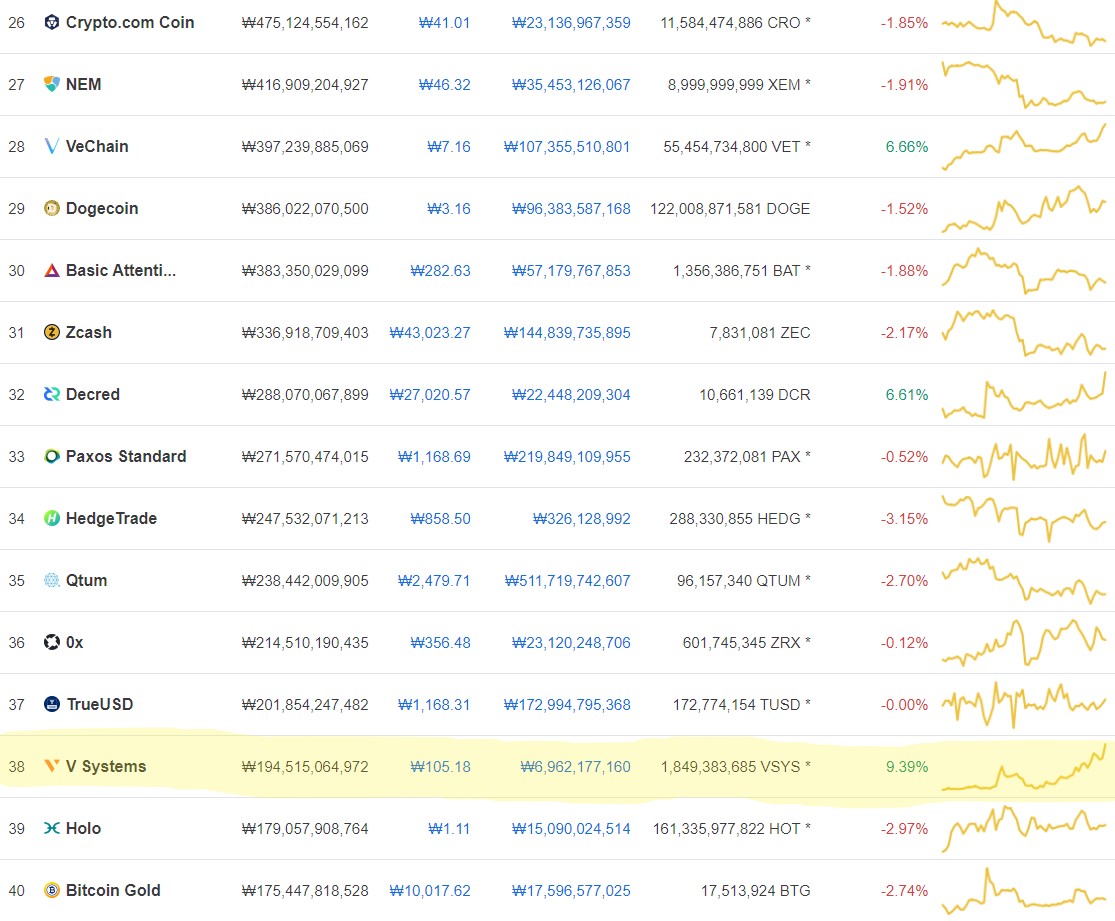
Task: Select circulating supply 122,008,871,581 DOGE
Action: (x=730, y=208)
